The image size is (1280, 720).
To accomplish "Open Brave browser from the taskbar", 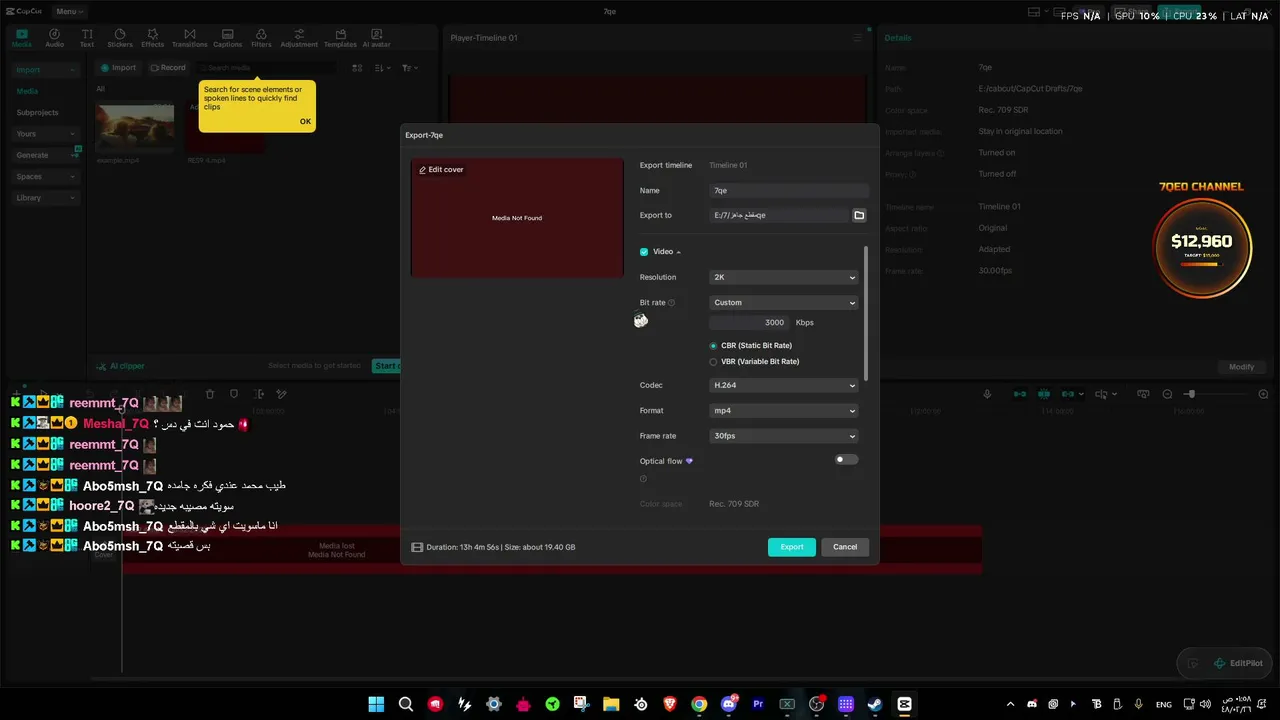I will coord(670,704).
